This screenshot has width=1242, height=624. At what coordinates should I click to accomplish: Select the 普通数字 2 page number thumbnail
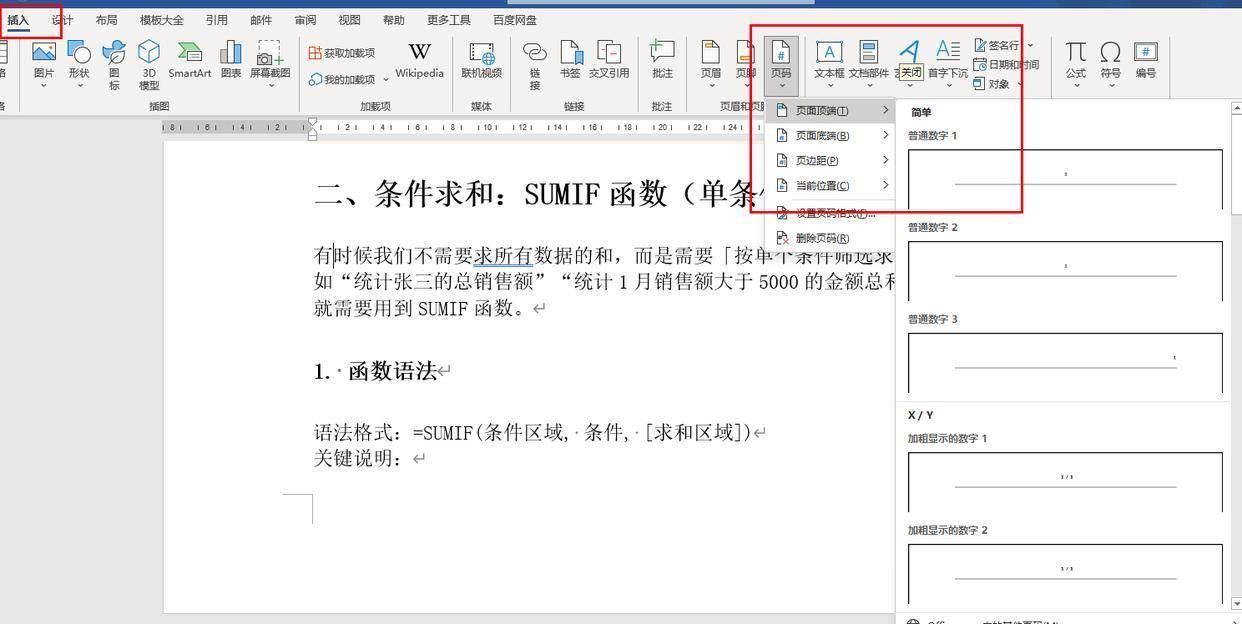[1065, 270]
